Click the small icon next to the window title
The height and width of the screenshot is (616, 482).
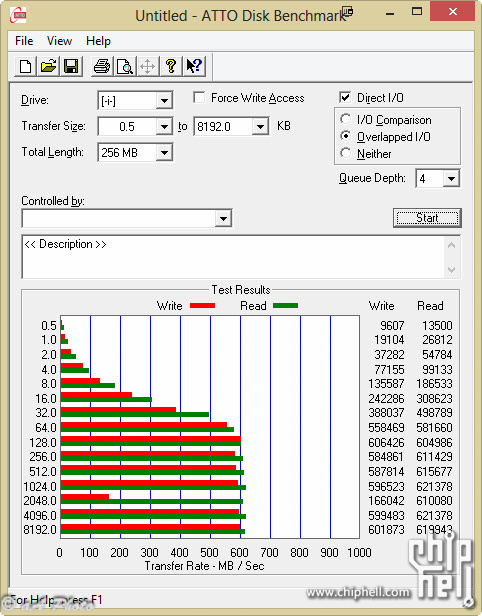pyautogui.click(x=347, y=11)
